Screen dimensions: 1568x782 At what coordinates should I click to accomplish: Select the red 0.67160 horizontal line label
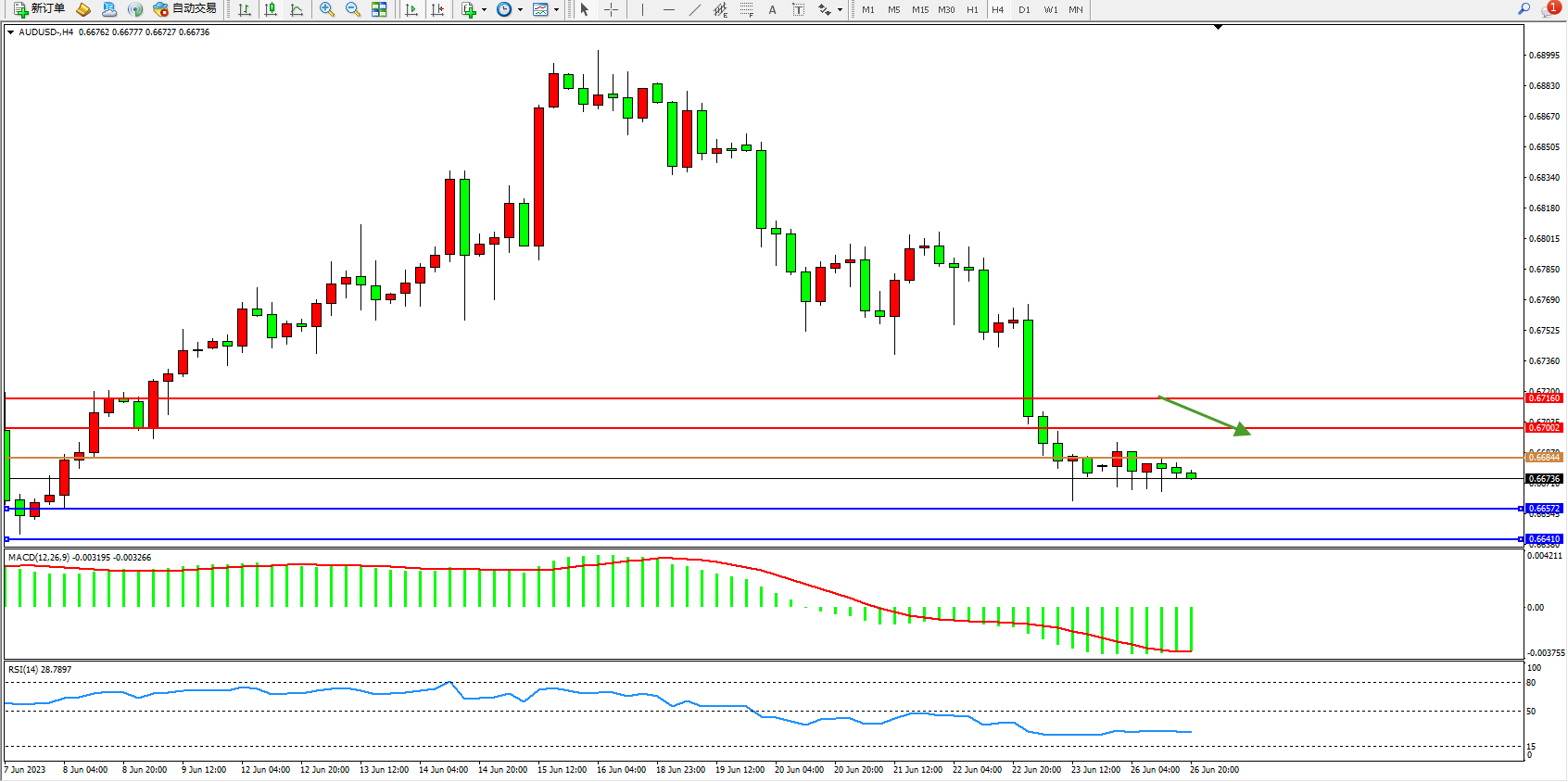1544,398
